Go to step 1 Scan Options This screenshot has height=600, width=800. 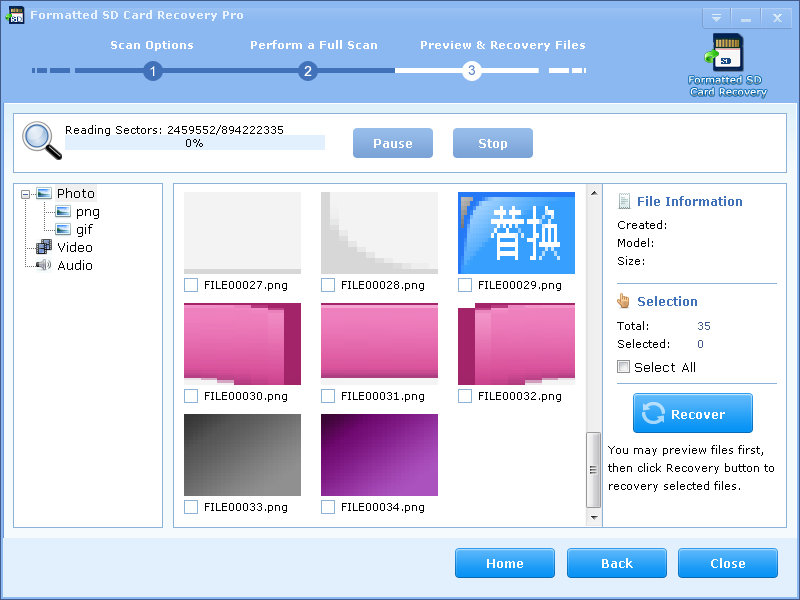pyautogui.click(x=152, y=71)
